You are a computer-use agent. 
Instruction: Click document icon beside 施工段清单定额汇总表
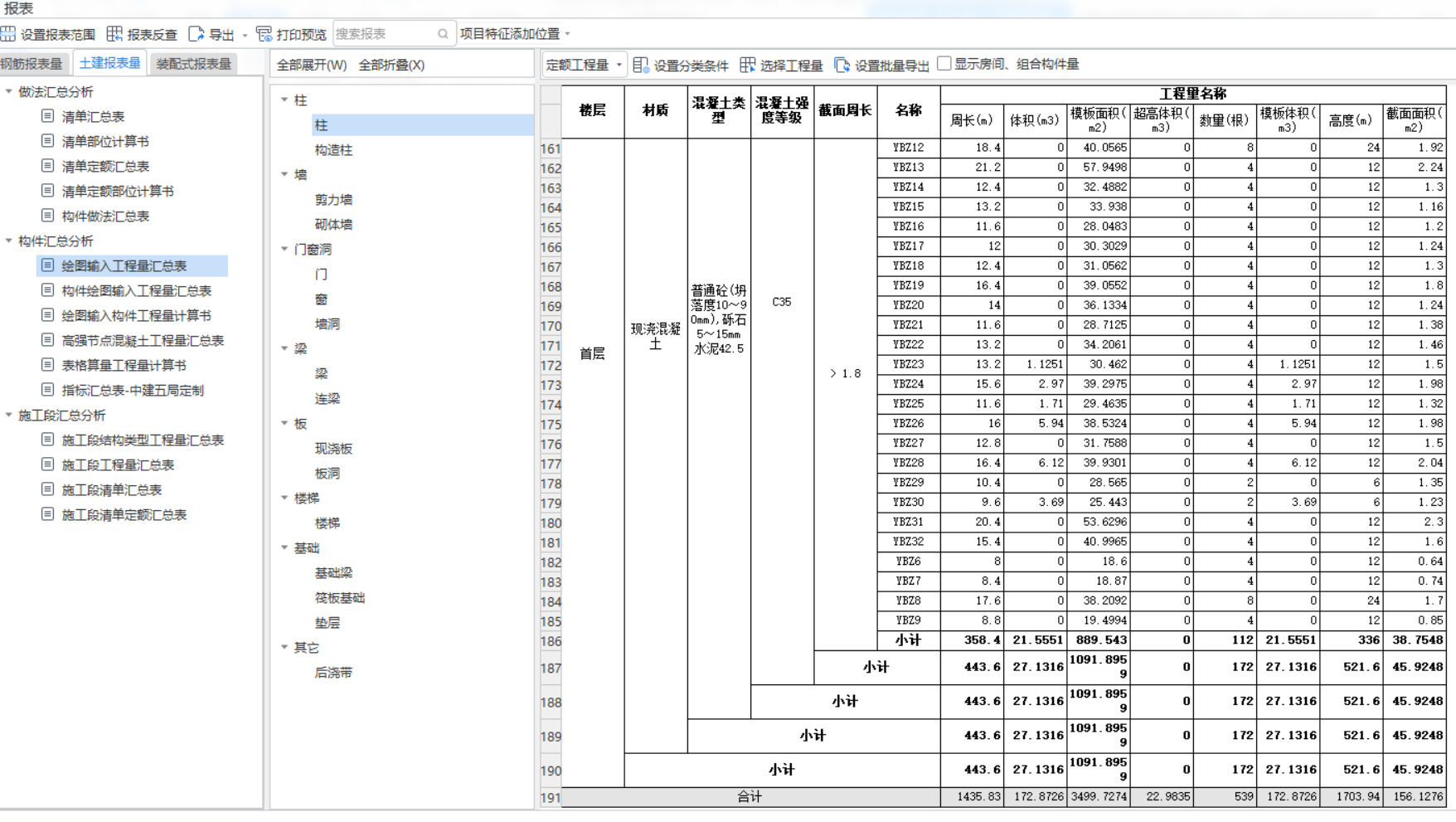[x=47, y=514]
